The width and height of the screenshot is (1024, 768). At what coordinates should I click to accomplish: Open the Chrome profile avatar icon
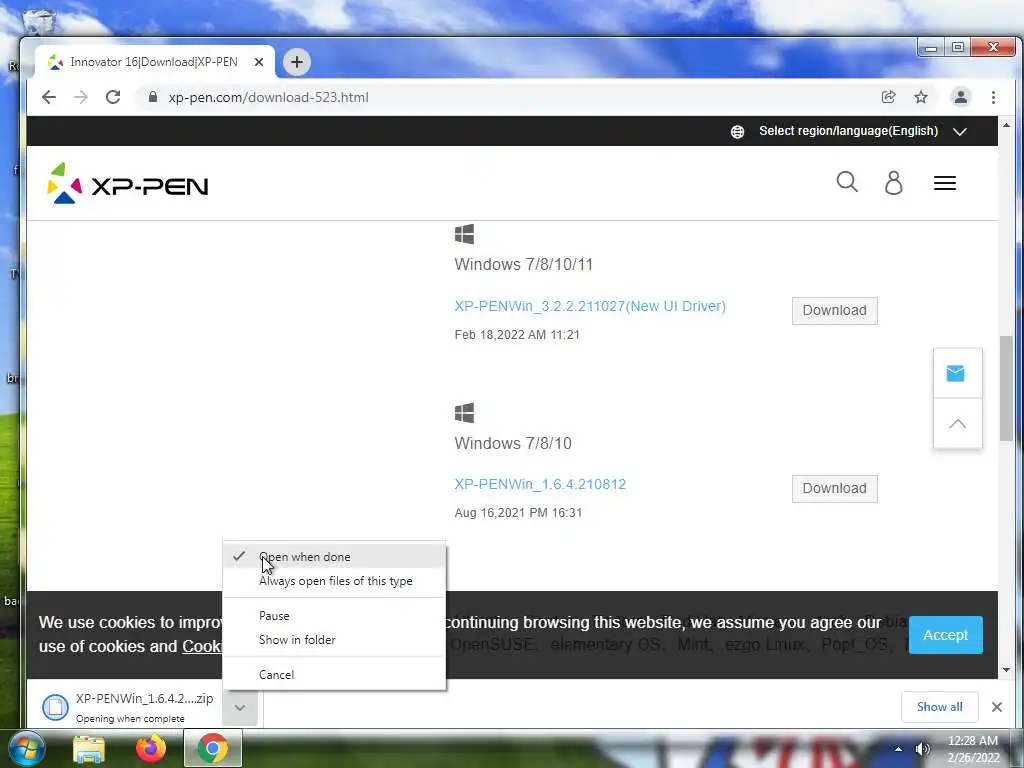pos(961,97)
